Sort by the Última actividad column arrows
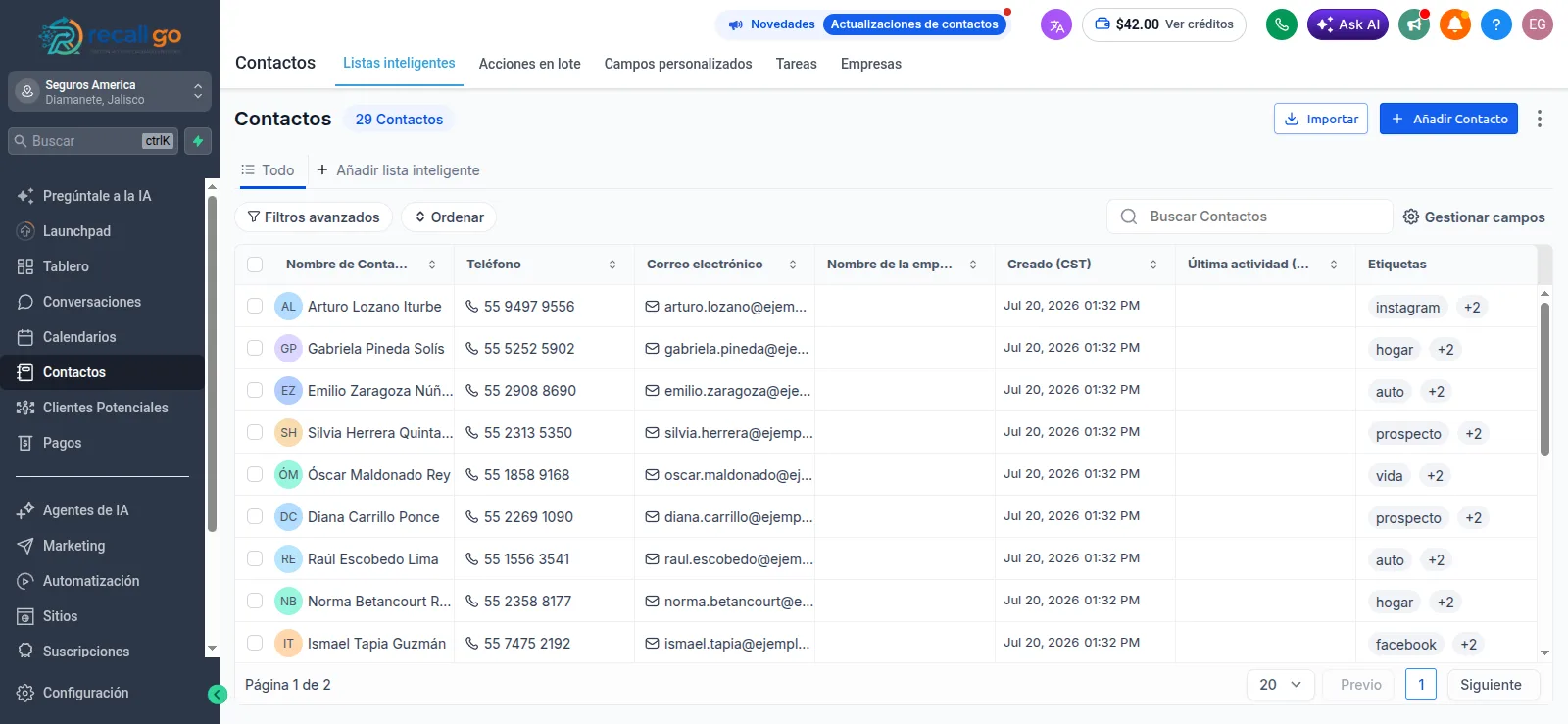This screenshot has width=1568, height=724. tap(1334, 265)
